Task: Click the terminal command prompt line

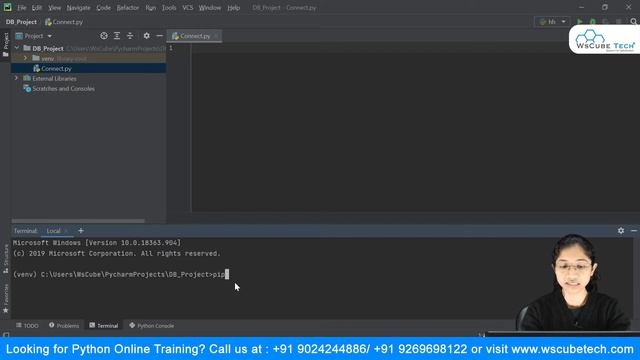Action: tap(121, 274)
